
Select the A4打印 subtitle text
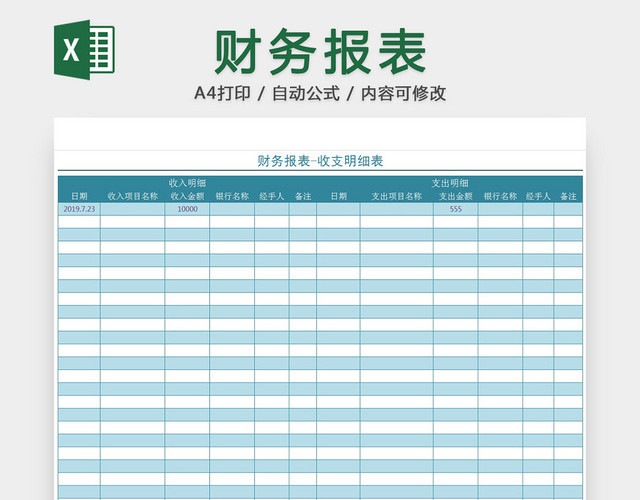point(222,93)
